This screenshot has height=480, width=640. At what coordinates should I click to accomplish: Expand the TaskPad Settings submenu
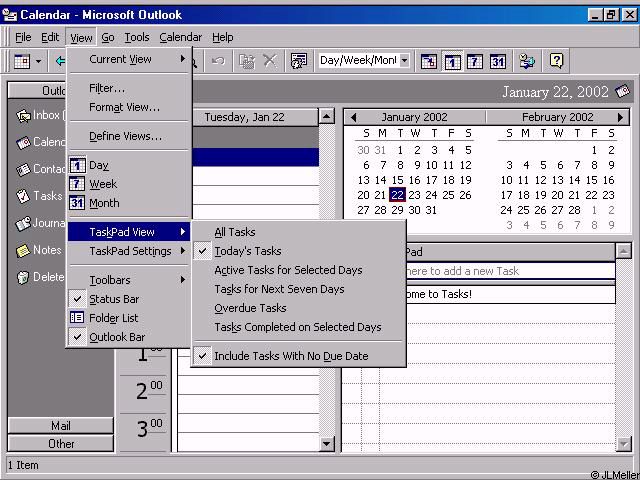point(129,251)
